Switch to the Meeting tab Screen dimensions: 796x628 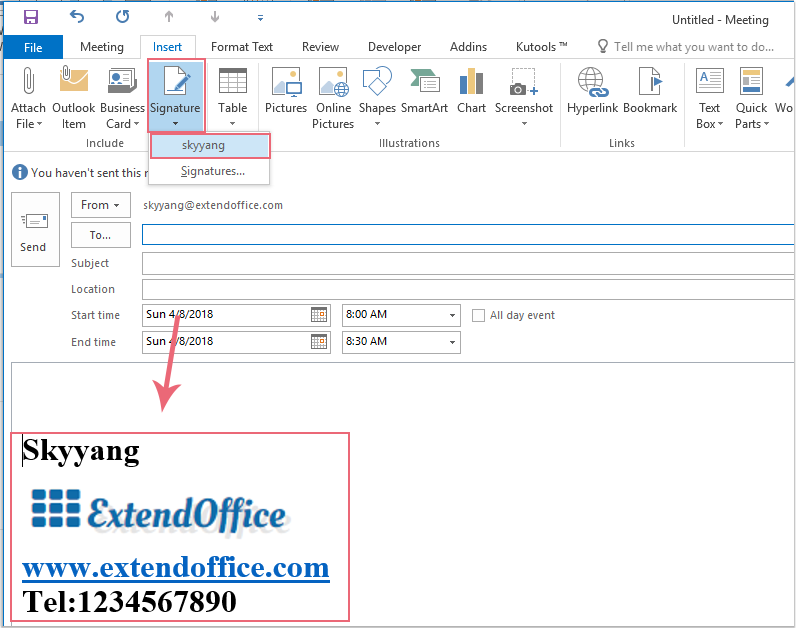[102, 47]
